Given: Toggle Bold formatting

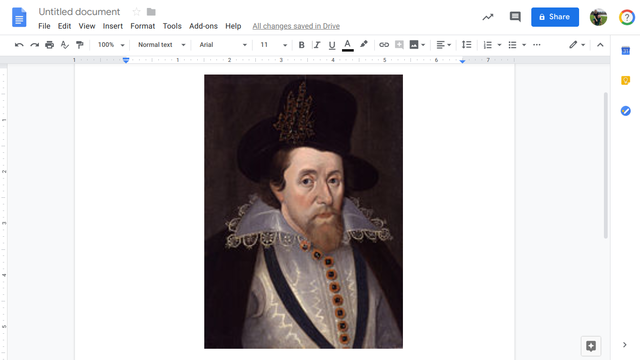Looking at the screenshot, I should 301,45.
